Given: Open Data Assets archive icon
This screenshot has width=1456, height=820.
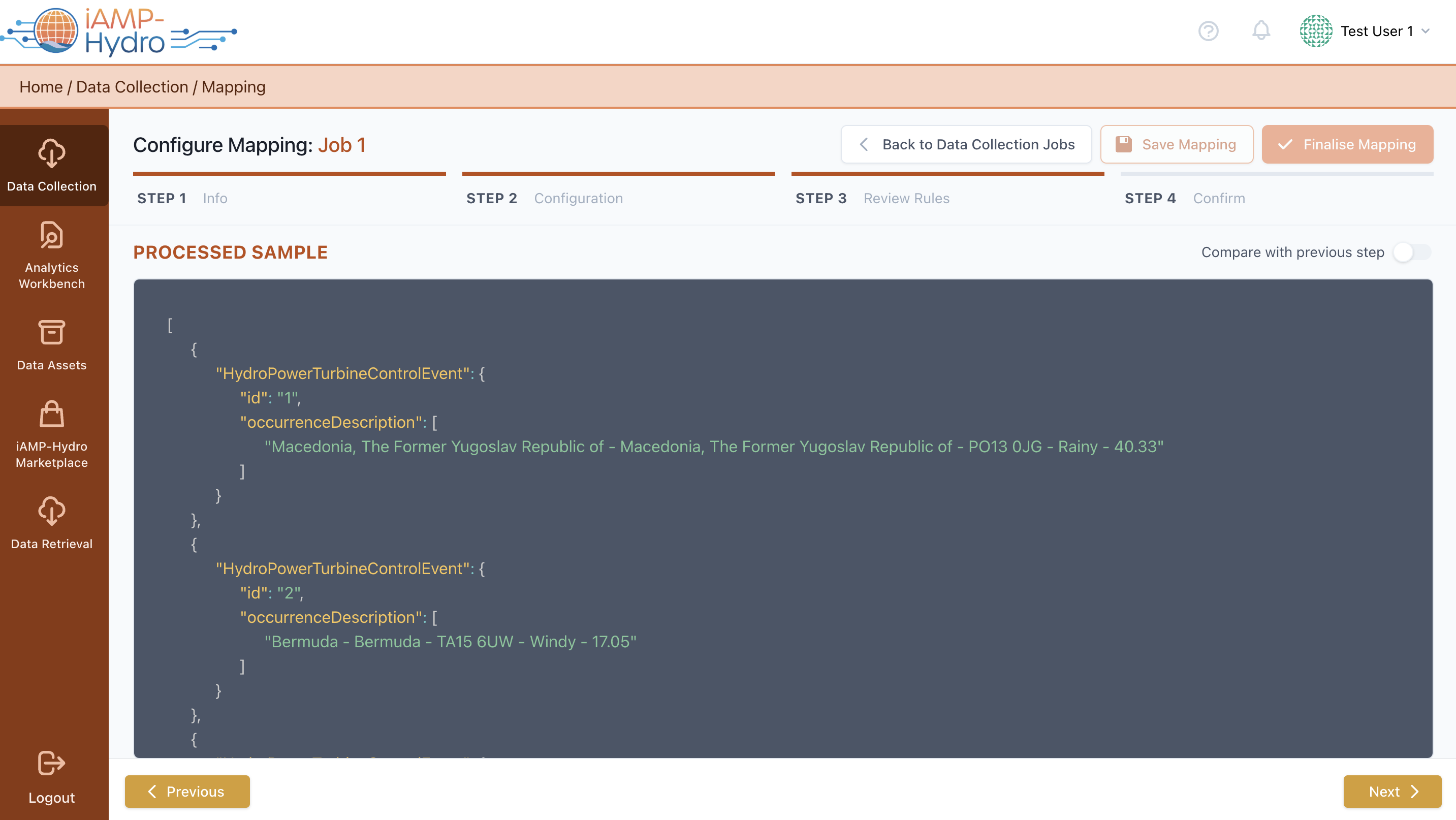Looking at the screenshot, I should (x=51, y=332).
